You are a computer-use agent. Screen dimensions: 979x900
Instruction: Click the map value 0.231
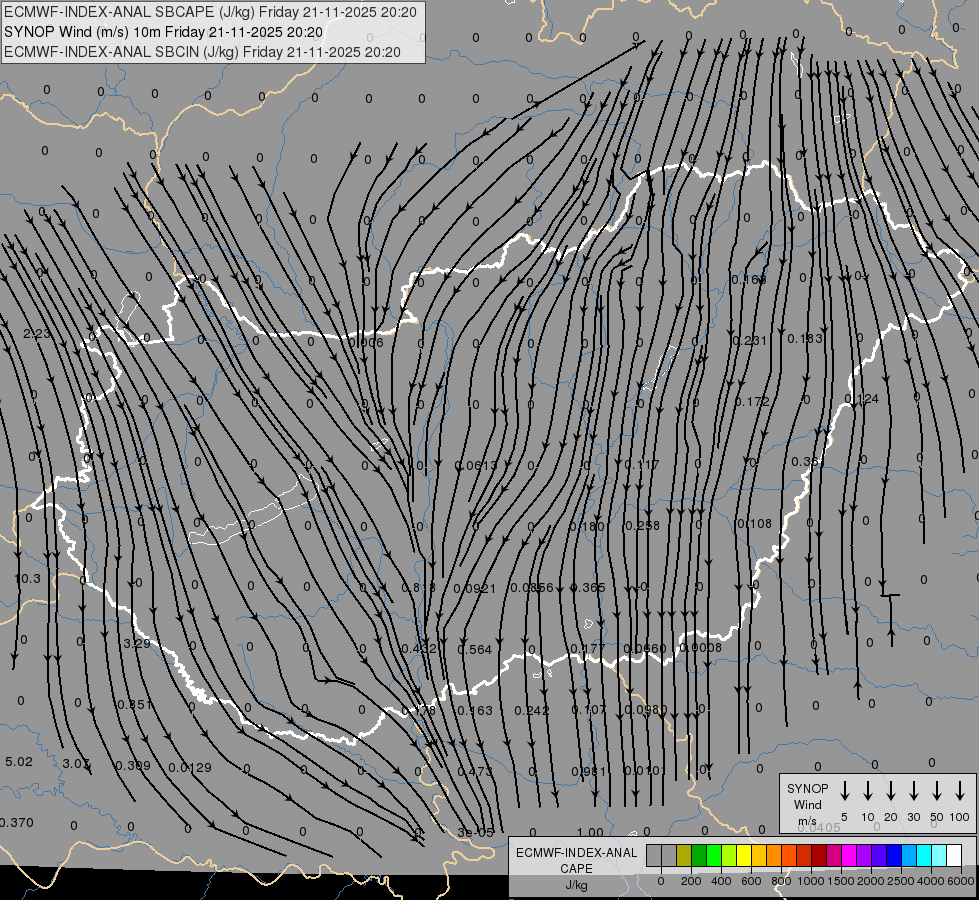pos(749,340)
